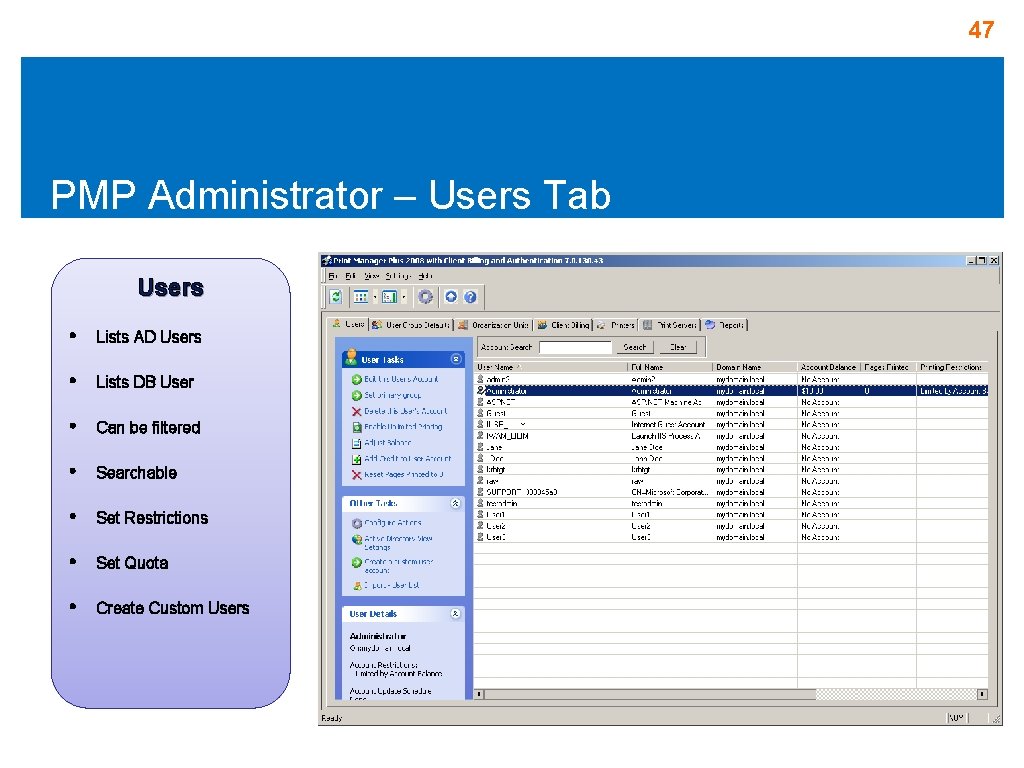Switch to the Printers tab
This screenshot has width=1024, height=768.
coord(616,325)
